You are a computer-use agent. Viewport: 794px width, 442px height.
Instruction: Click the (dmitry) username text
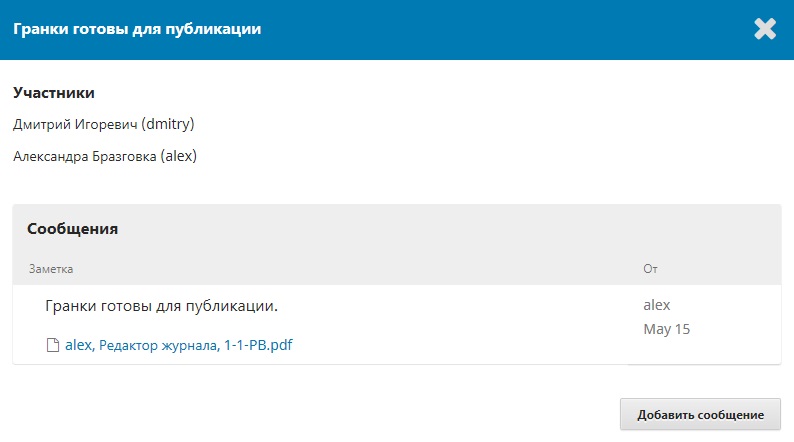tap(168, 124)
